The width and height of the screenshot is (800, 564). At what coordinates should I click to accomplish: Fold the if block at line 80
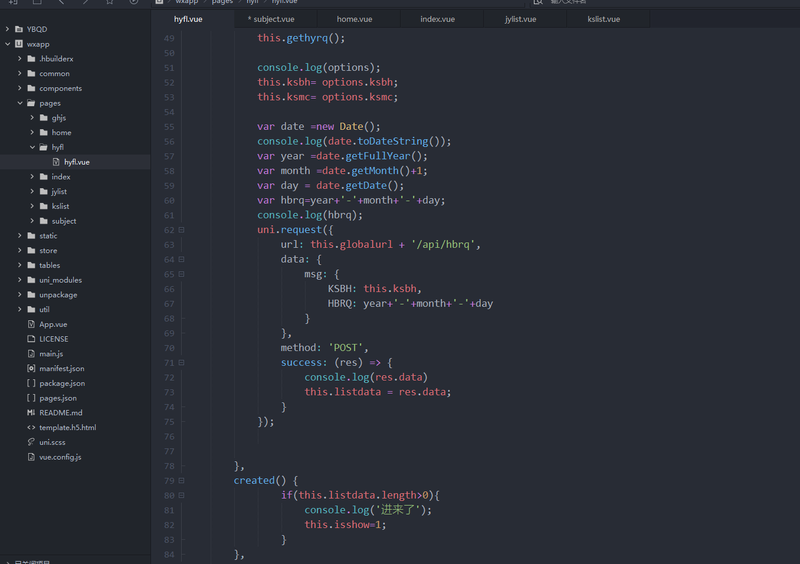click(x=181, y=495)
